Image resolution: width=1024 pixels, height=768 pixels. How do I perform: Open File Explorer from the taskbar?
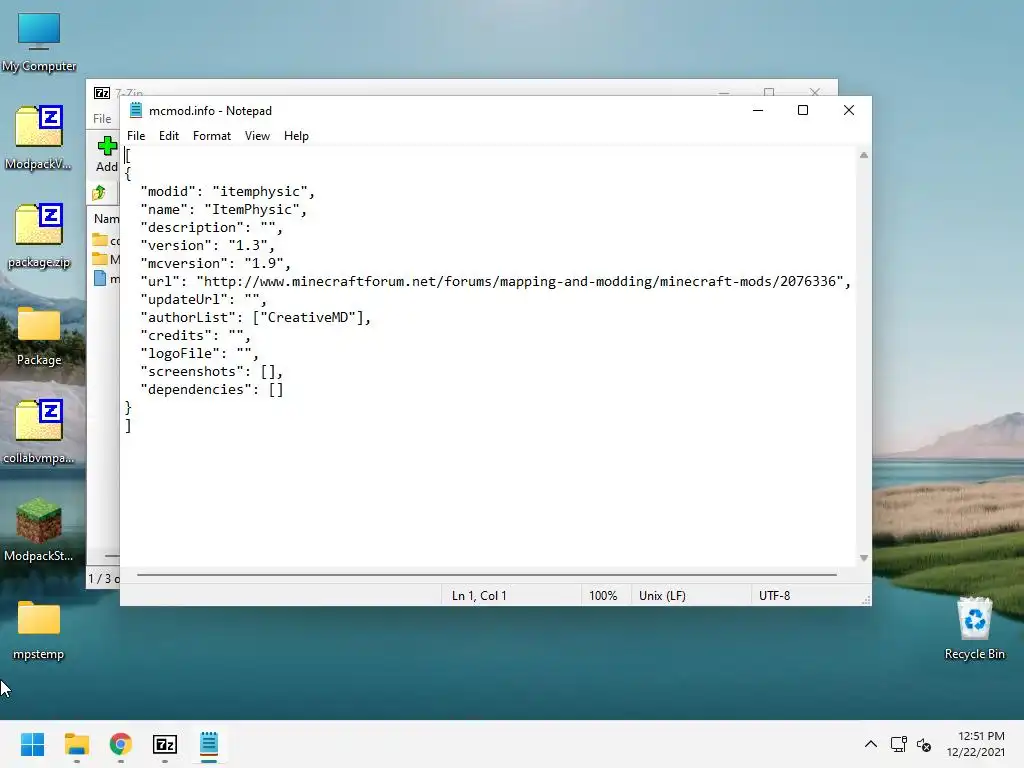click(x=76, y=744)
